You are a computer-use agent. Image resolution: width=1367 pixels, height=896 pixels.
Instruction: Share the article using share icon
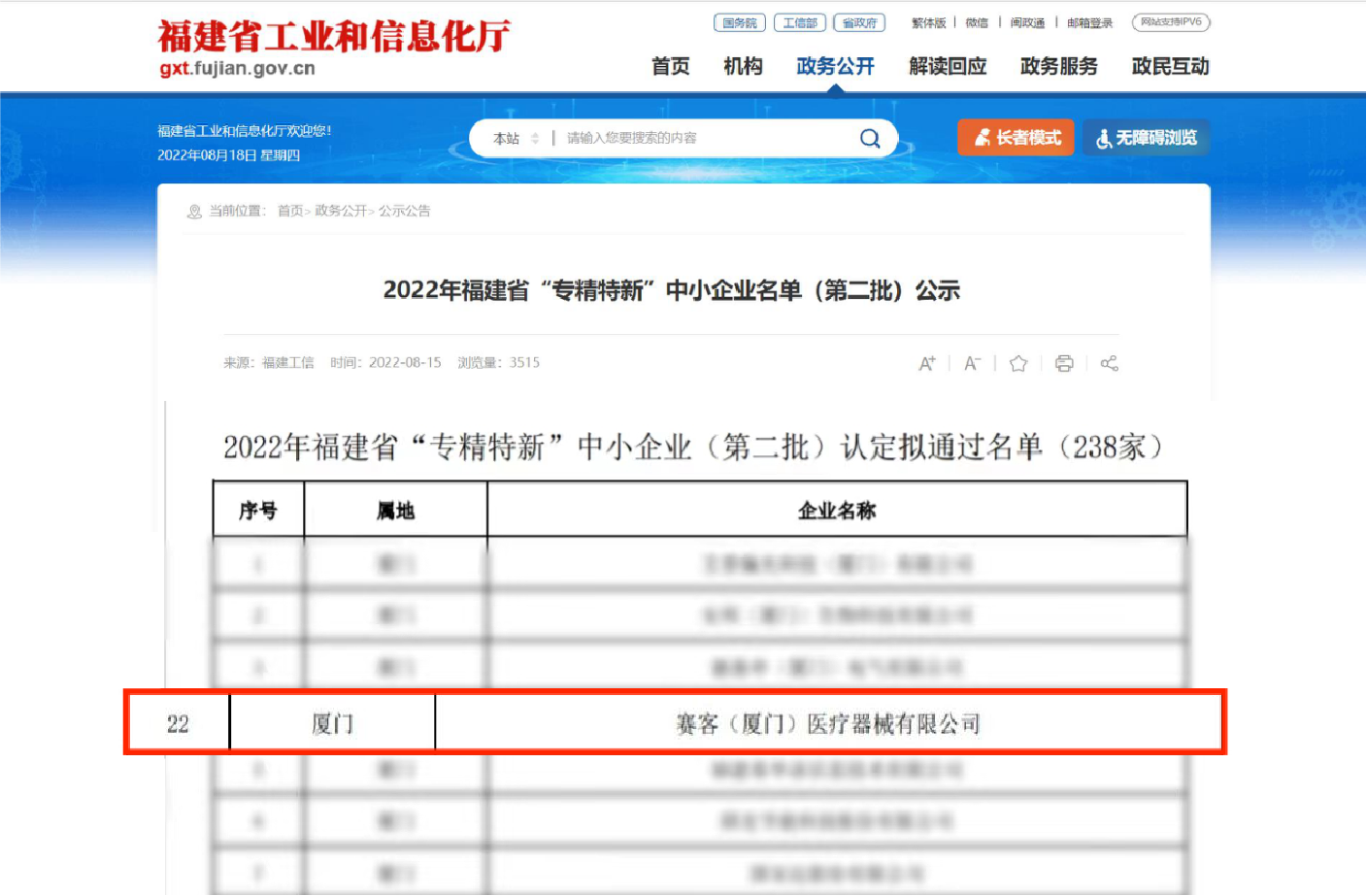point(1109,363)
